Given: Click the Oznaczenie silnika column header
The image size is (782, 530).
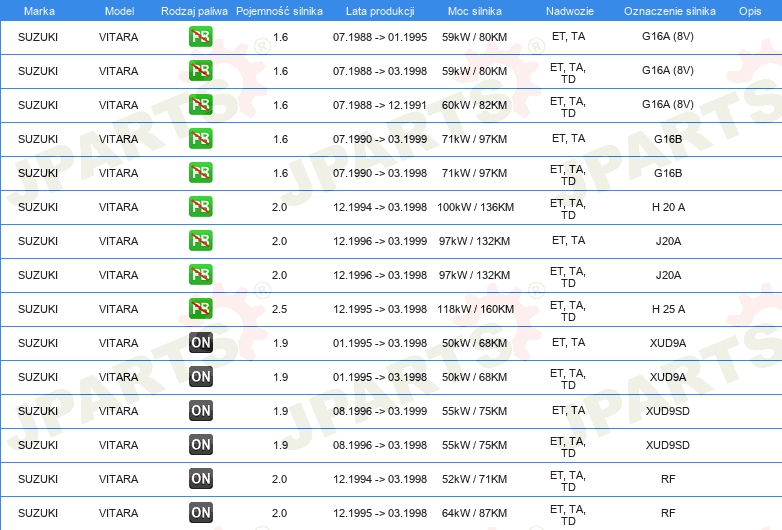Looking at the screenshot, I should [x=669, y=11].
